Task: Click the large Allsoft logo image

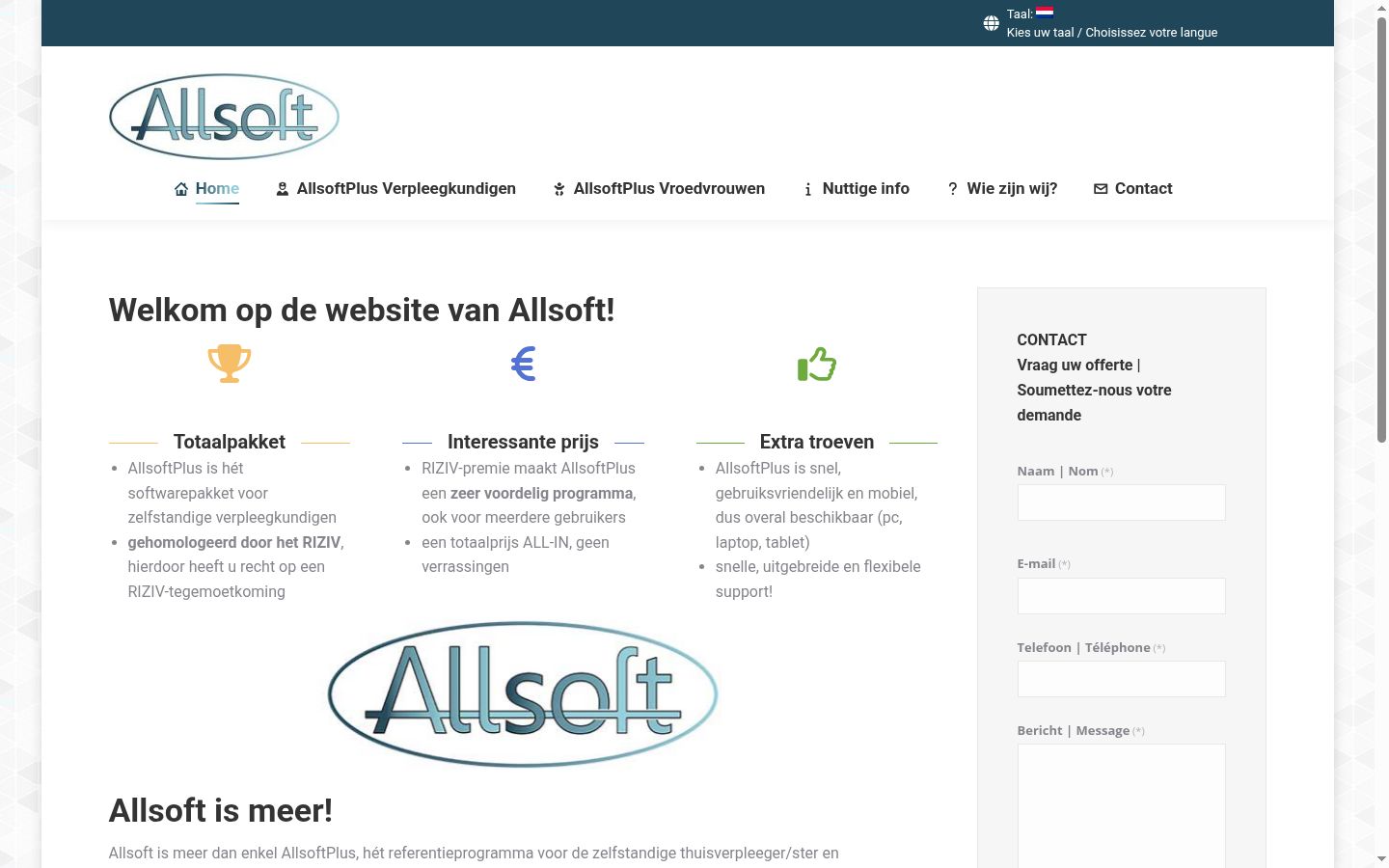Action: (523, 693)
